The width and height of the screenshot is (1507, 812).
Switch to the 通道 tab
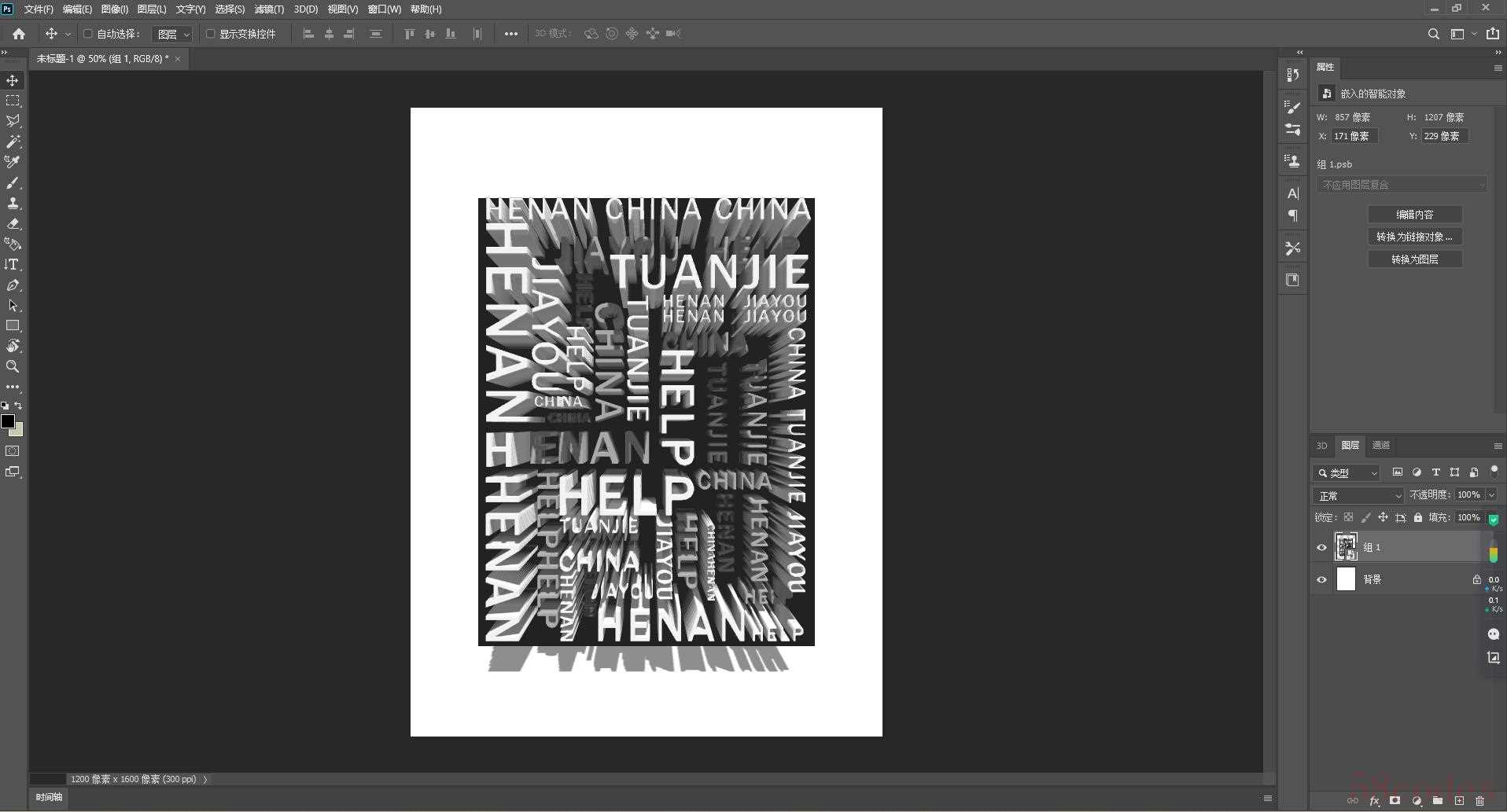point(1381,446)
